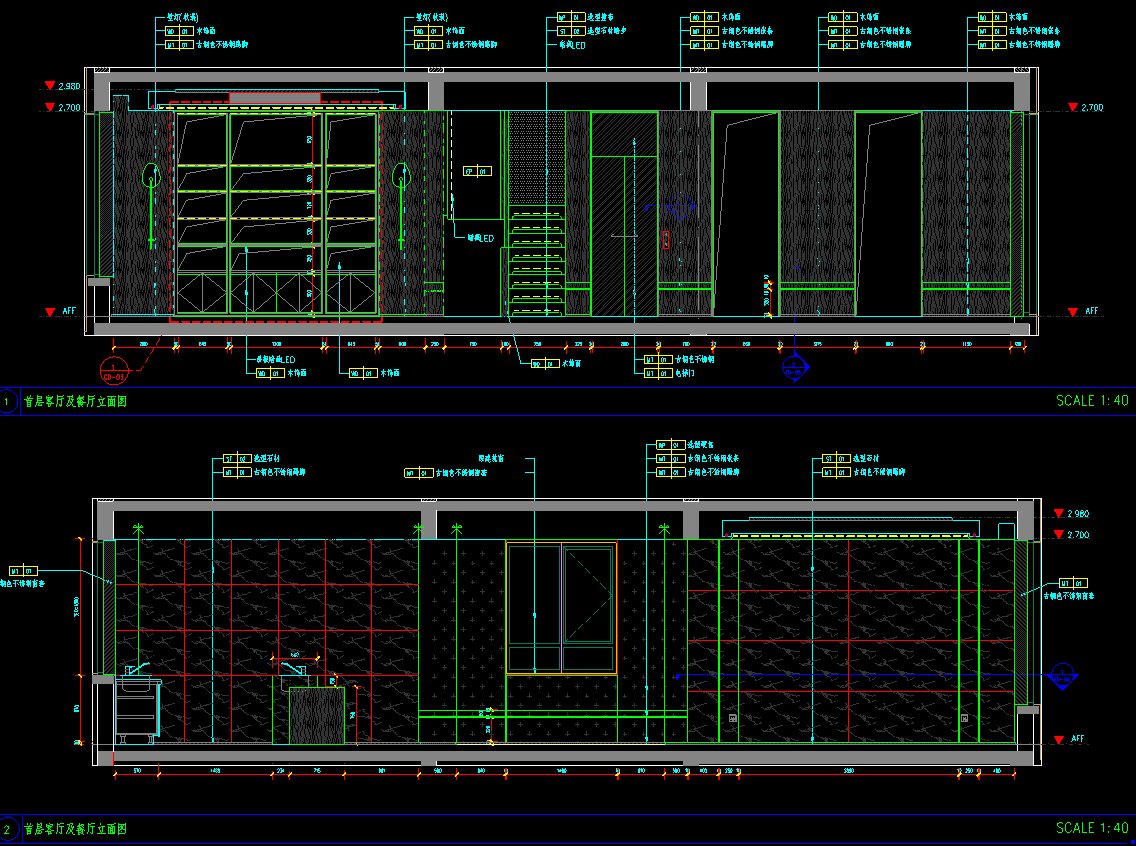
Task: Click the staircase in the upper elevation
Action: pos(537,260)
